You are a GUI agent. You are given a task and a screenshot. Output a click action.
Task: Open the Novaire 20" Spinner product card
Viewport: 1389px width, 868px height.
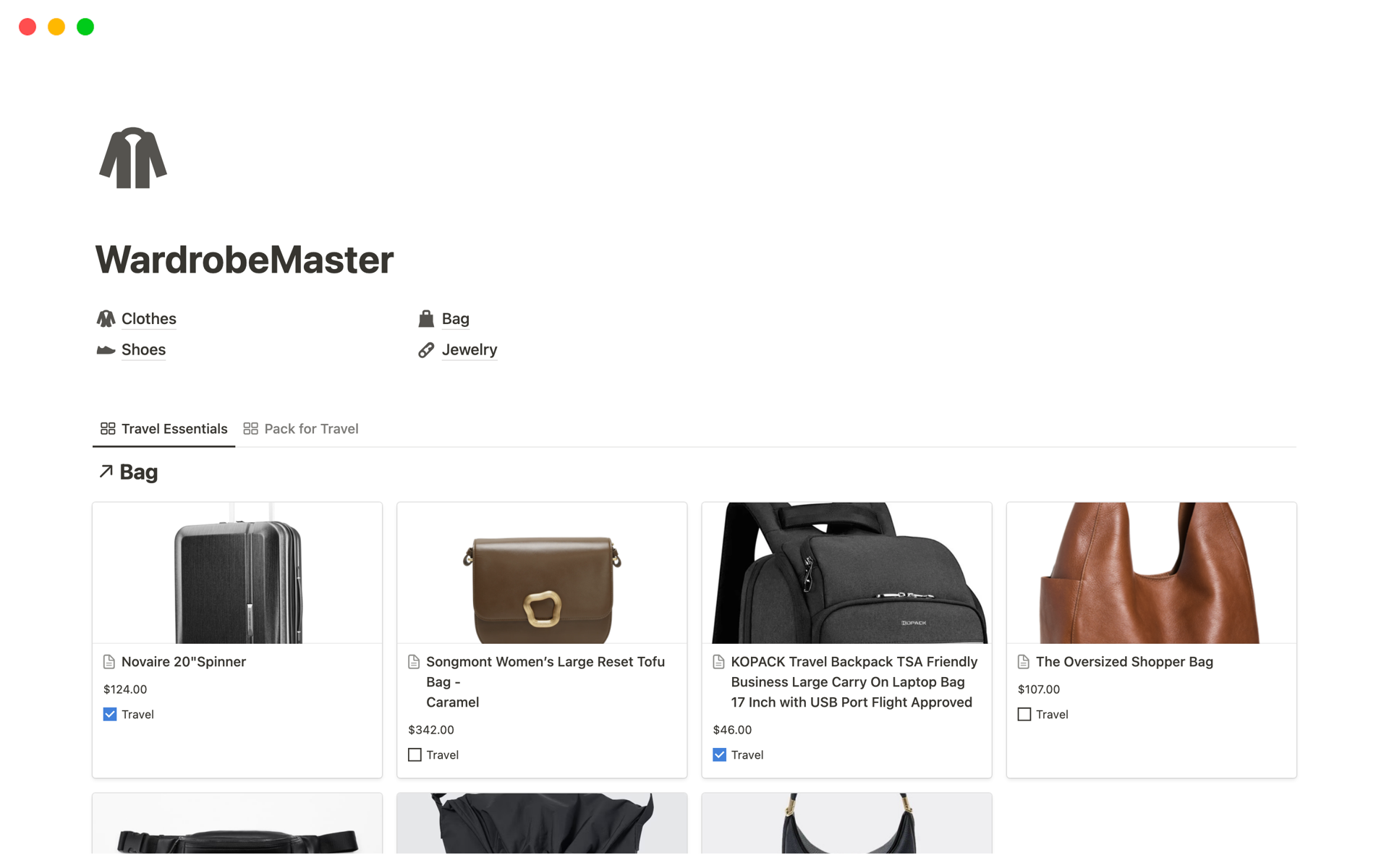pyautogui.click(x=182, y=660)
